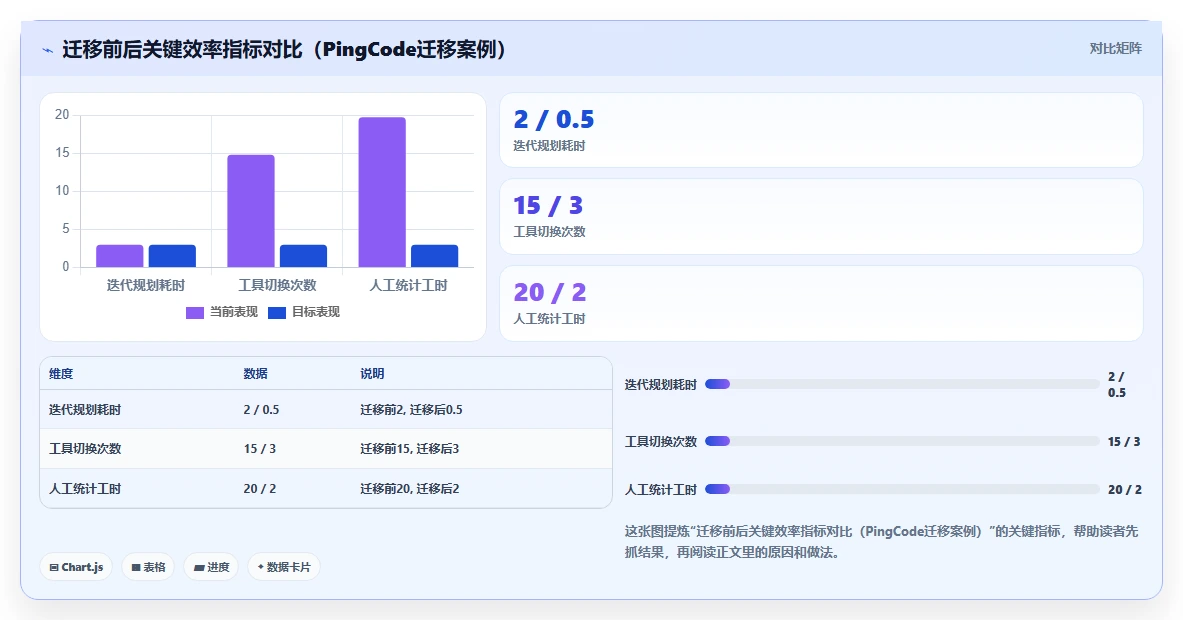1183x620 pixels.
Task: Click the blue bar for 人工统计工时
Action: [435, 256]
